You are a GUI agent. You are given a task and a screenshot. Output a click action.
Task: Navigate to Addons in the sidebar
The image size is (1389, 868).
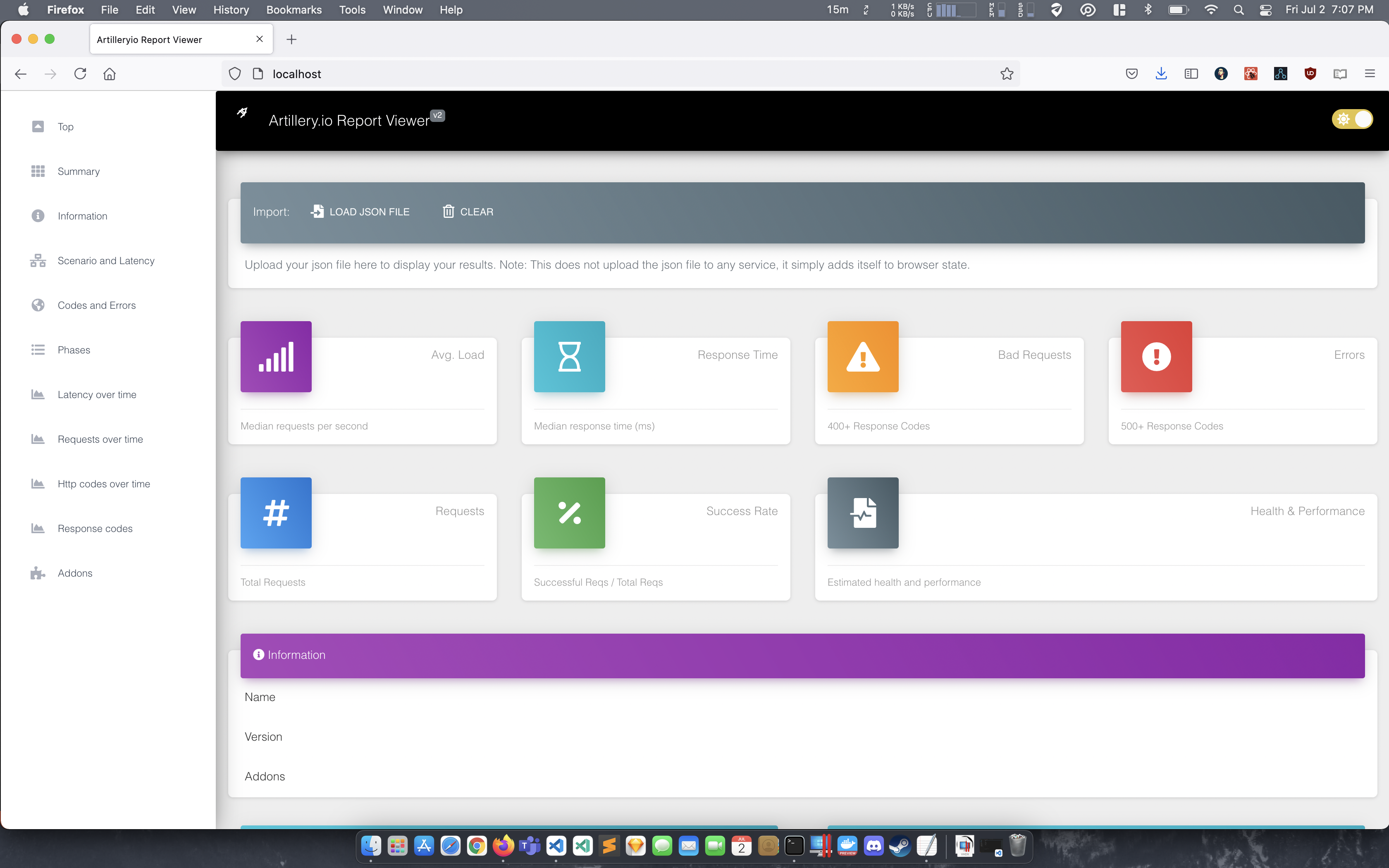point(74,573)
